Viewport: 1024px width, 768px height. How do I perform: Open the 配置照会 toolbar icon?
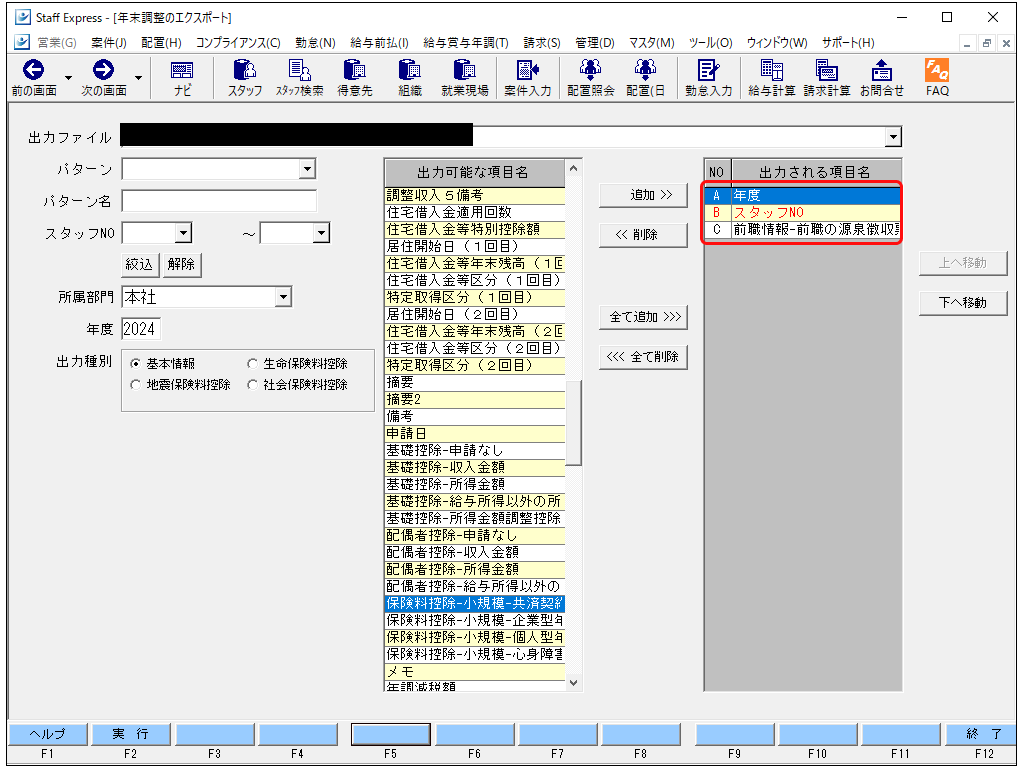tap(590, 70)
